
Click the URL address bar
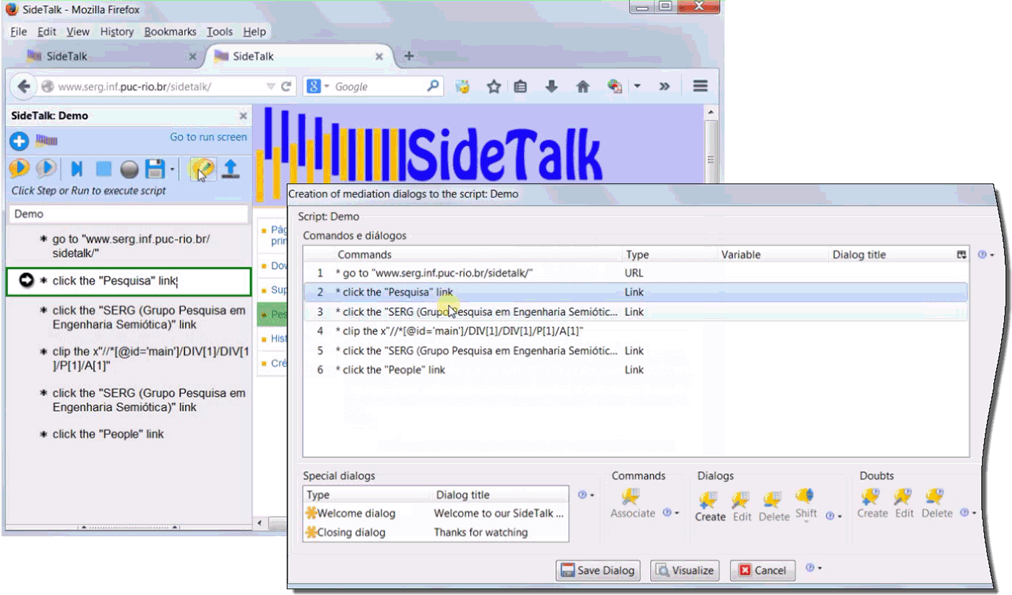tap(155, 86)
